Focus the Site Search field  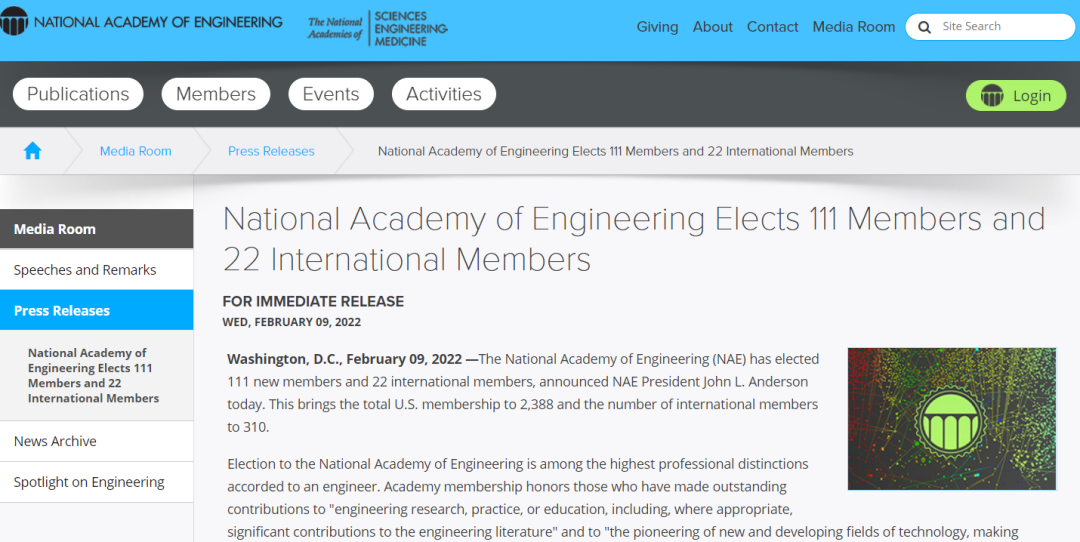[x=990, y=27]
